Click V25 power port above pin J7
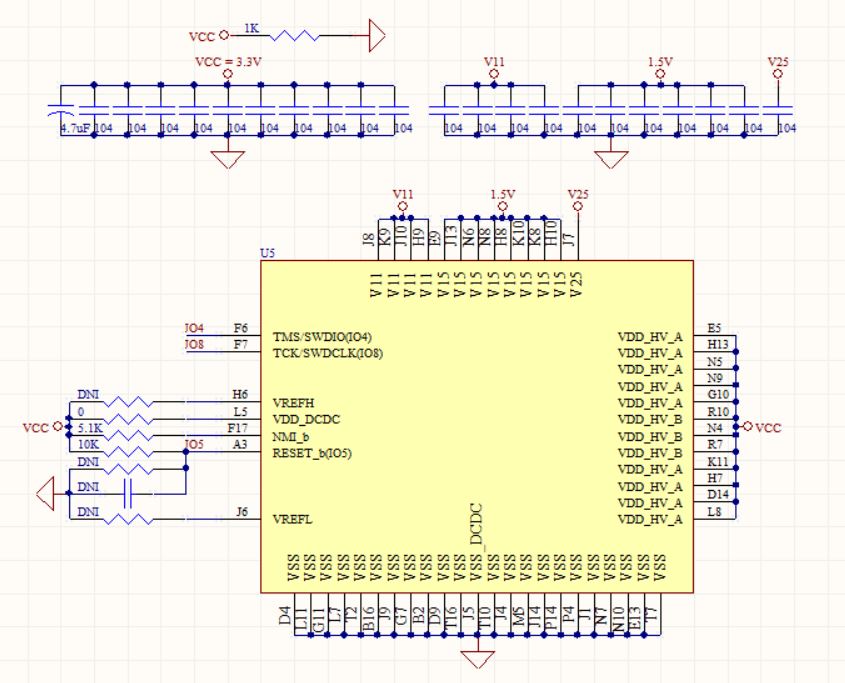Viewport: 845px width, 683px height. coord(578,201)
